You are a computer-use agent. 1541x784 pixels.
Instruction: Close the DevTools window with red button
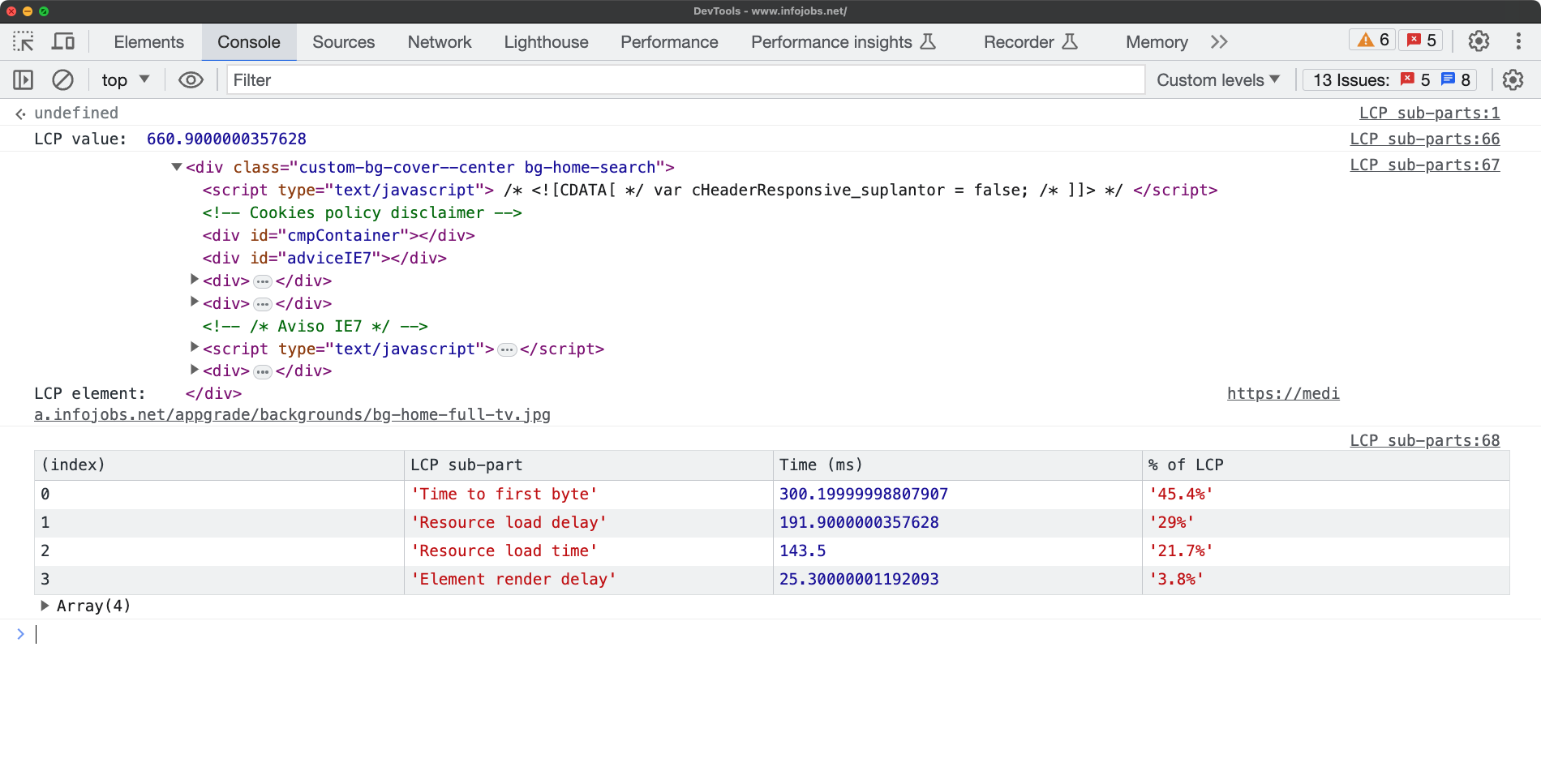pyautogui.click(x=11, y=11)
